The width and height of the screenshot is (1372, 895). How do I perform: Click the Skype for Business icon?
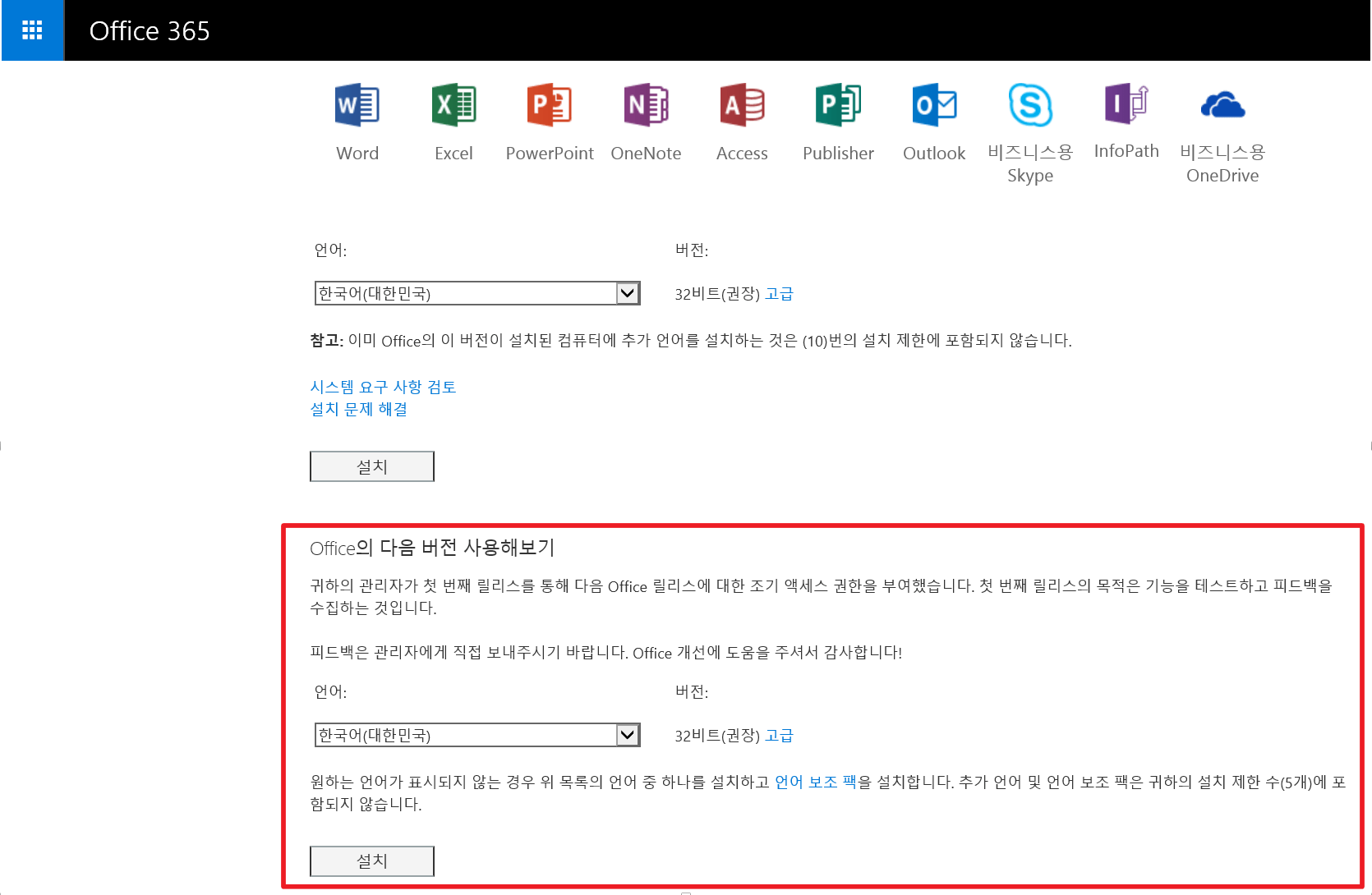[1030, 105]
